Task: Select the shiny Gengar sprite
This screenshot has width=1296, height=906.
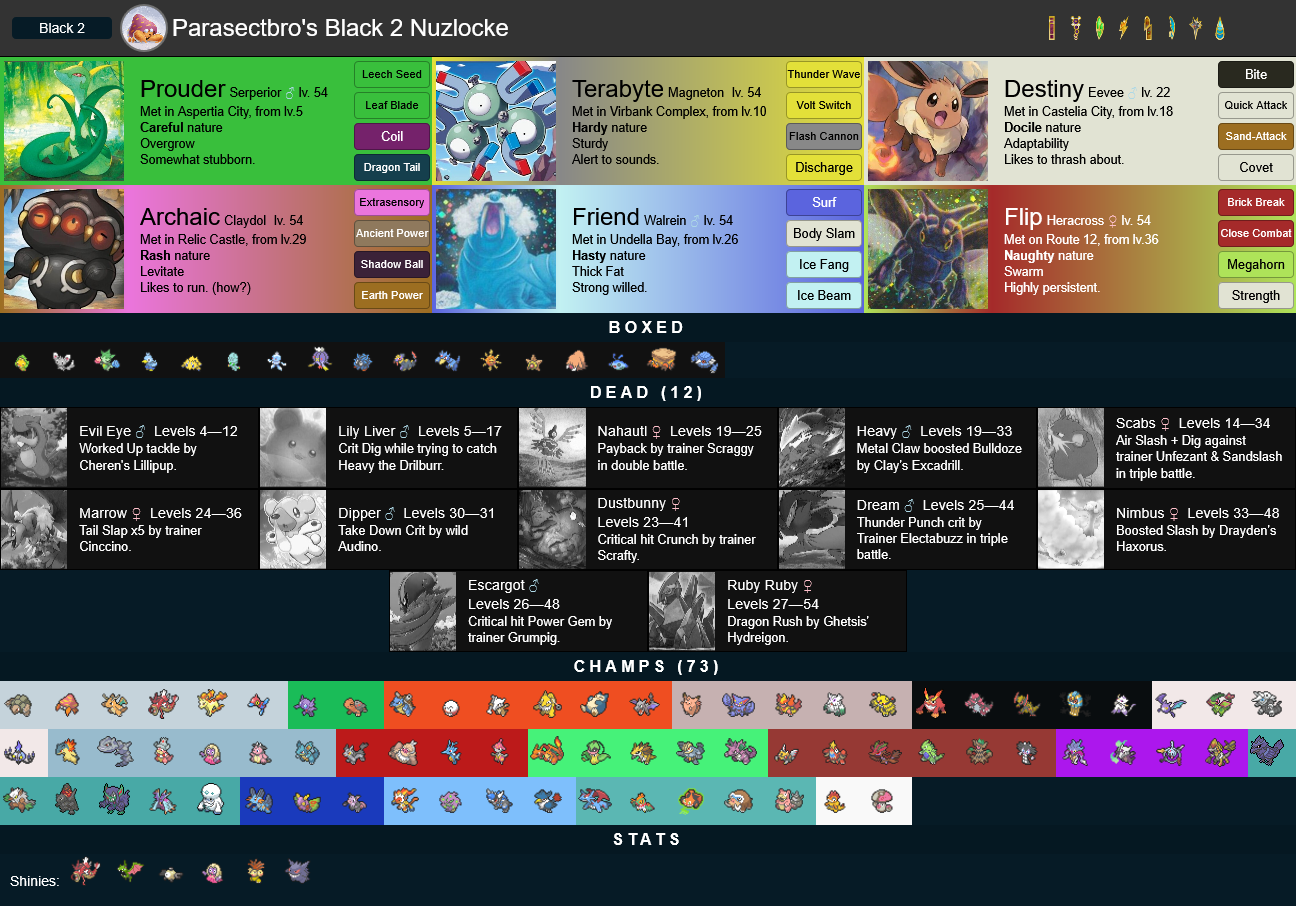Action: 298,872
